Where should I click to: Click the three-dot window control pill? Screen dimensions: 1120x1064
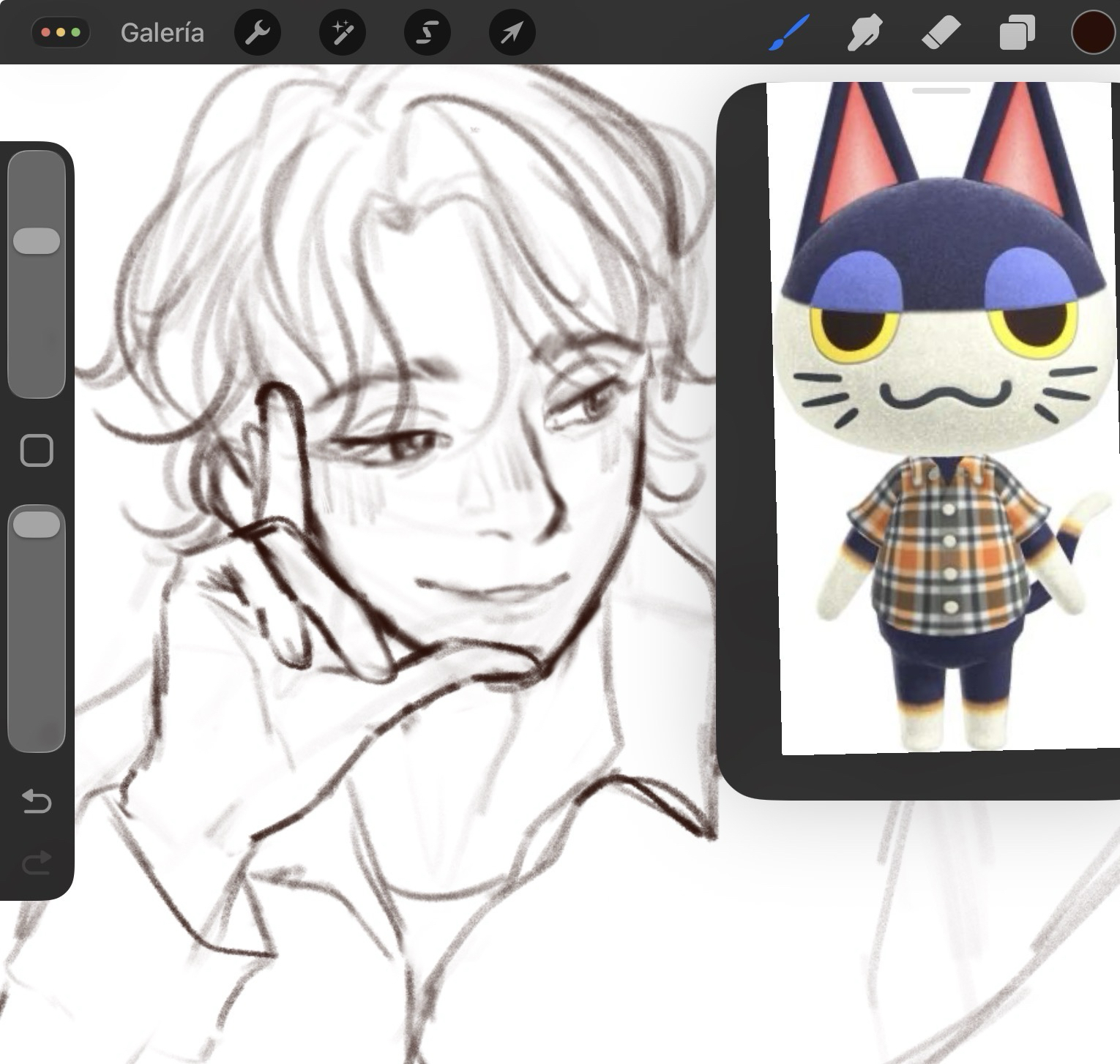(x=61, y=33)
